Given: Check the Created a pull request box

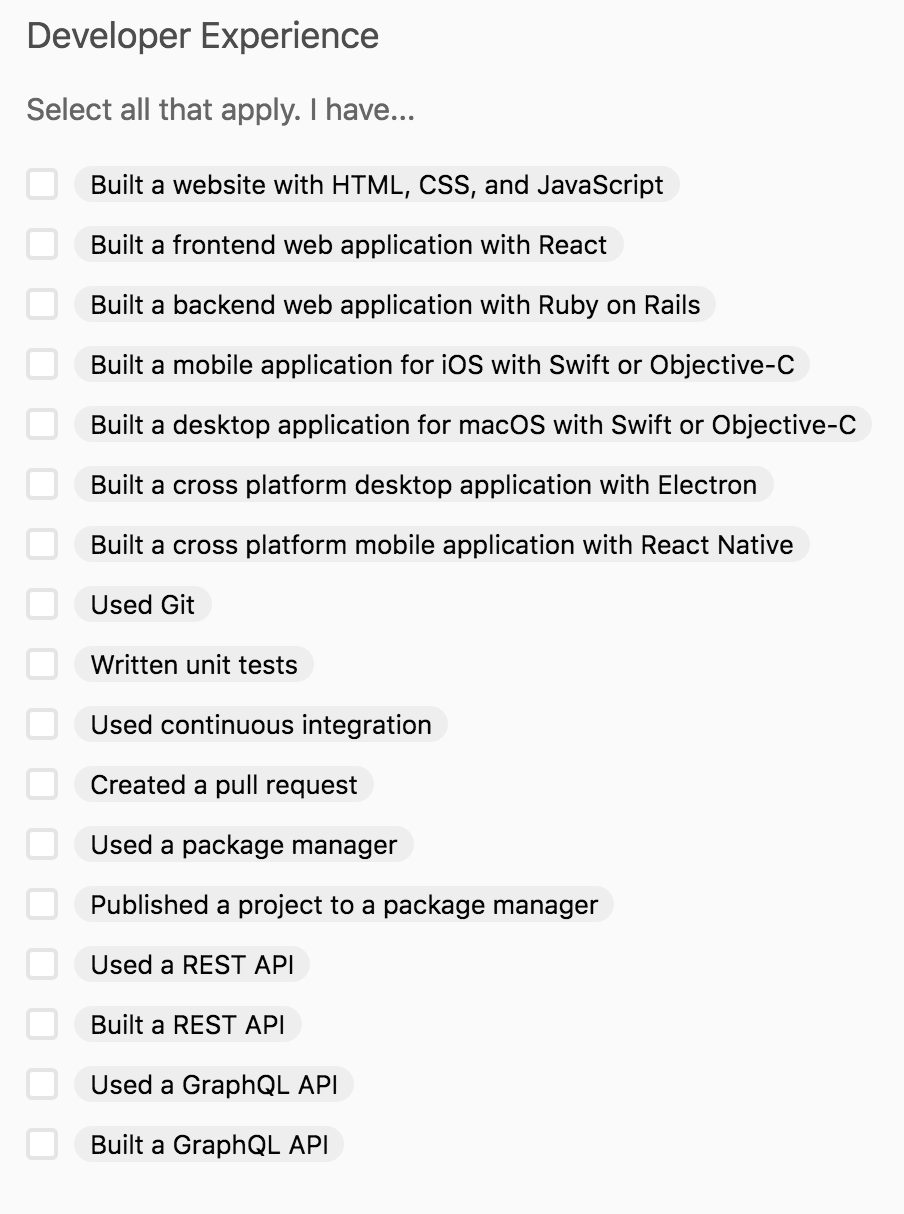Looking at the screenshot, I should (42, 785).
